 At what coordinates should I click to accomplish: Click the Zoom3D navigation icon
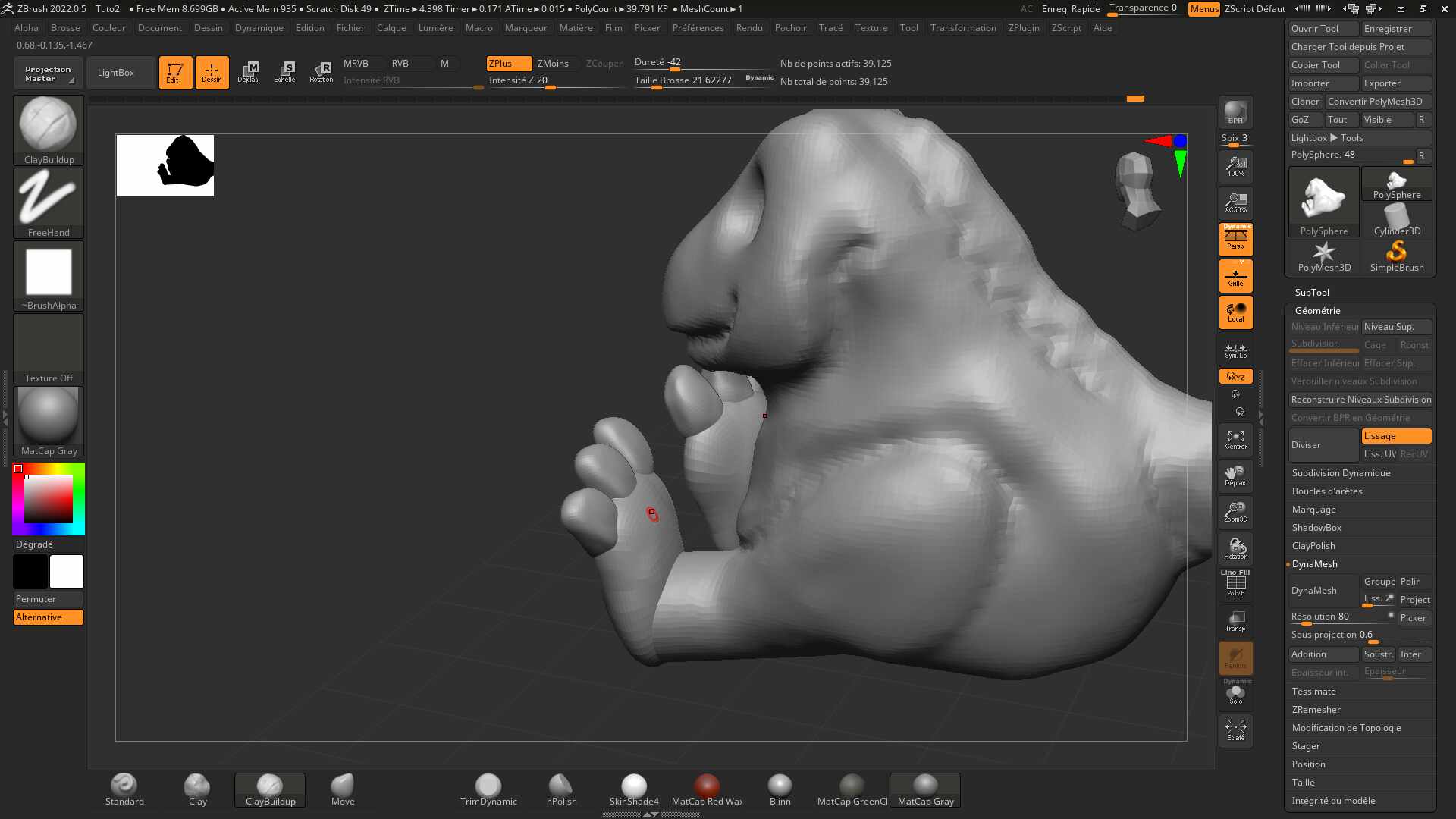coord(1235,512)
